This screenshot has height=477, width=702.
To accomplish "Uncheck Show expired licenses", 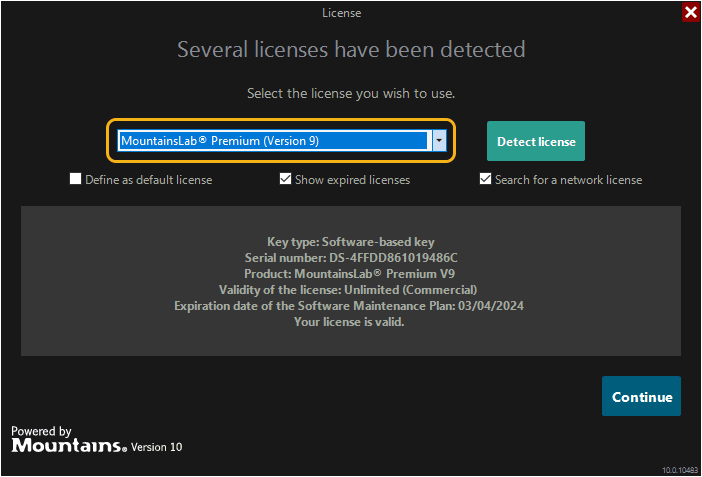I will click(x=285, y=179).
